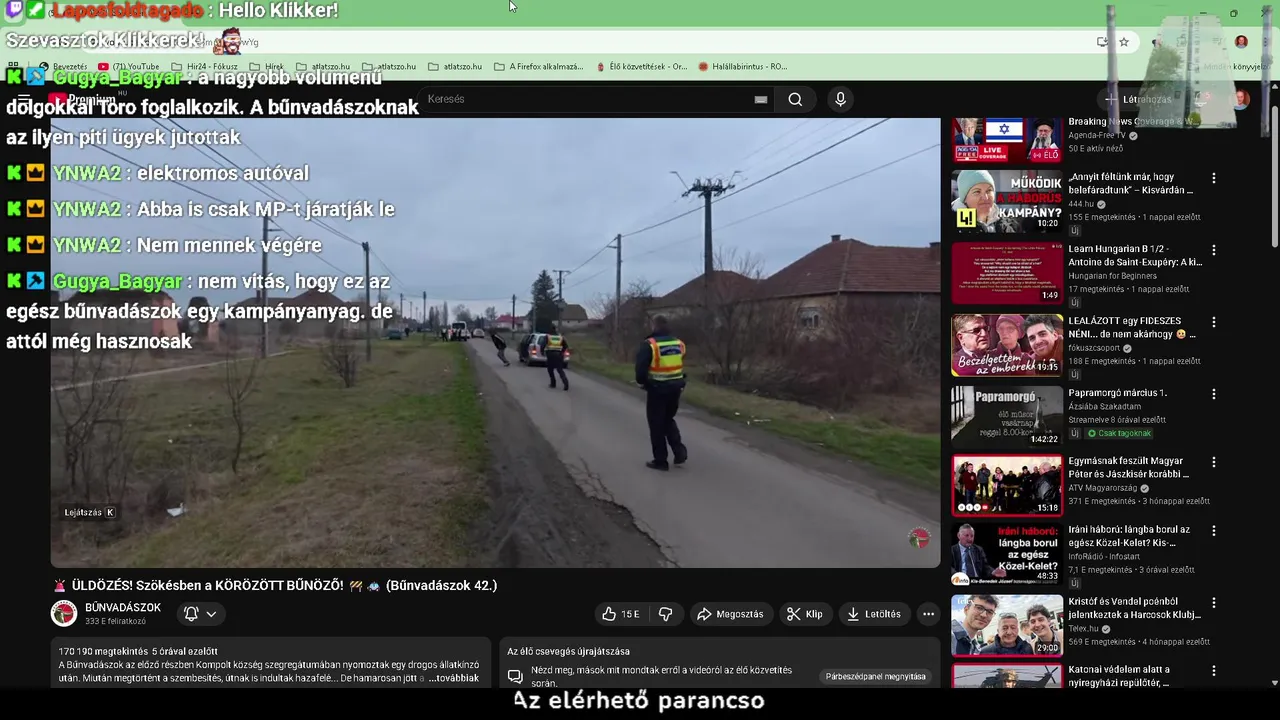Expand description with "...továbbiak"
Viewport: 1280px width, 720px height.
(x=453, y=678)
